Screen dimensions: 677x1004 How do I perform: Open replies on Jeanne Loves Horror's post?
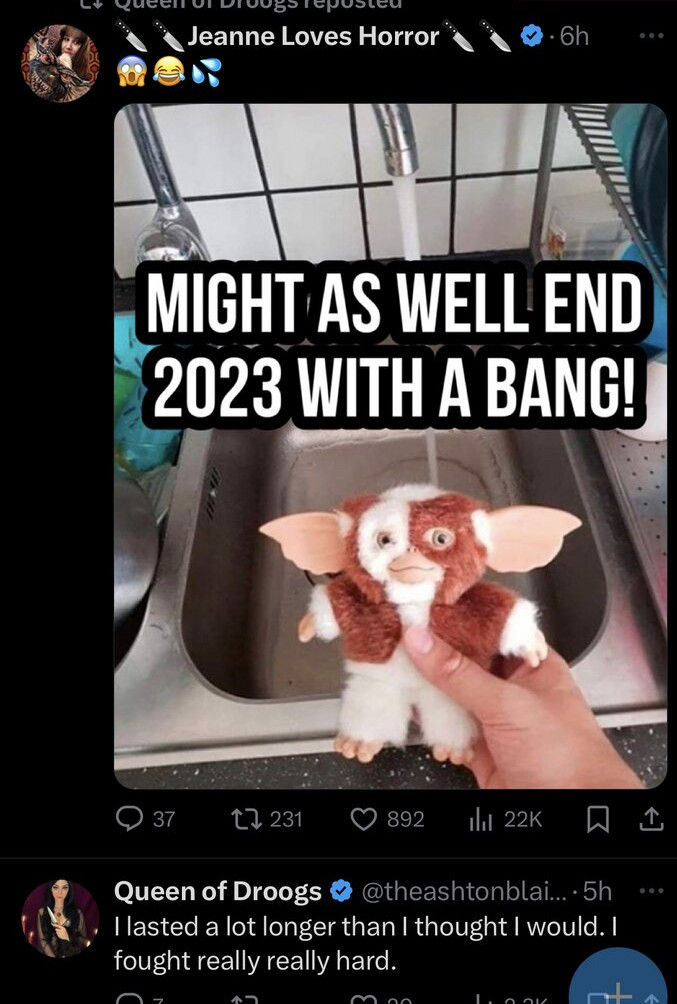pyautogui.click(x=145, y=819)
